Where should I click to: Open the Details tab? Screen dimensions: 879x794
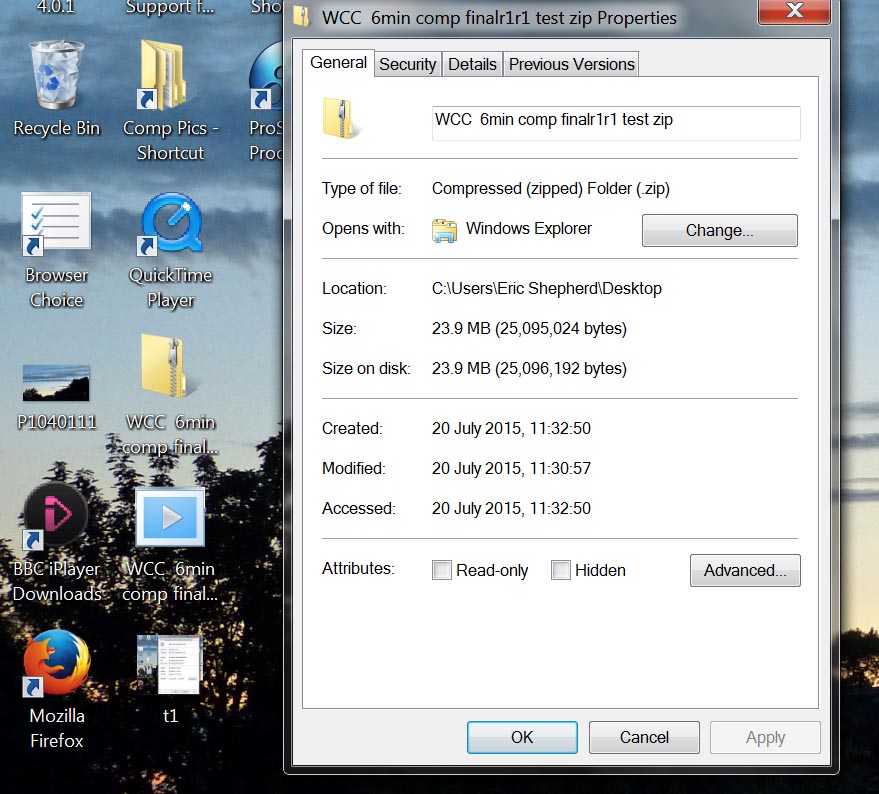coord(472,64)
